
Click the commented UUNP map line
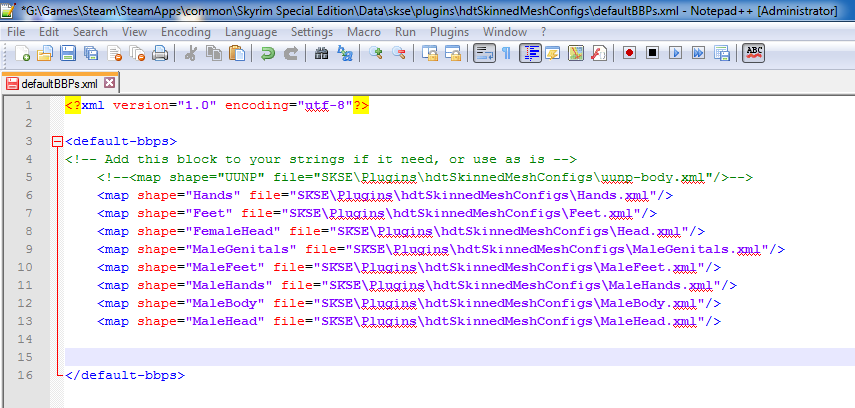[x=425, y=177]
